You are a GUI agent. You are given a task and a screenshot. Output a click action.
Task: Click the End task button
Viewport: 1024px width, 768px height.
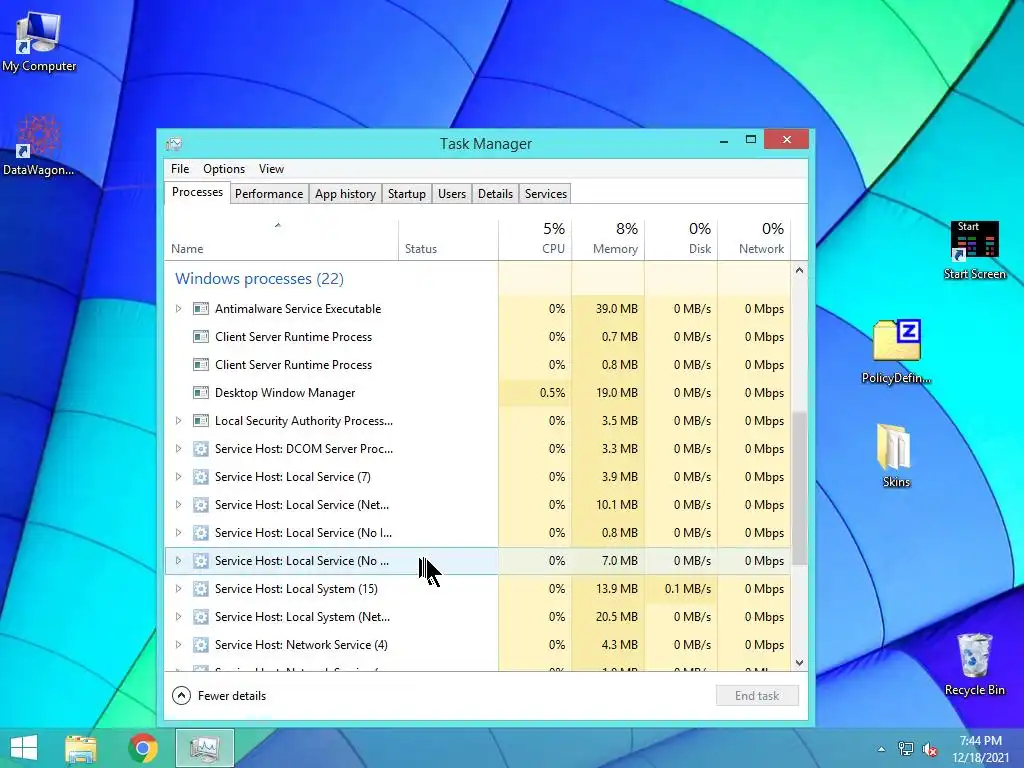pos(757,696)
